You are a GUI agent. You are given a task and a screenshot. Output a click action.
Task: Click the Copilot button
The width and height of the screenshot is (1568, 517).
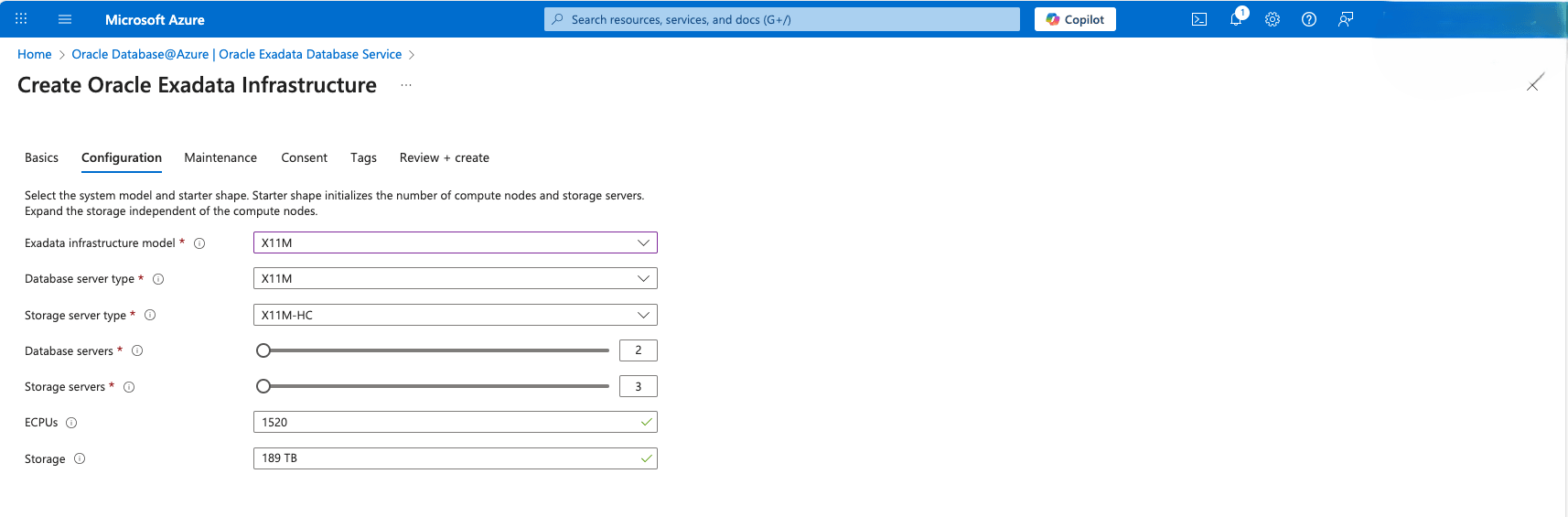1075,19
